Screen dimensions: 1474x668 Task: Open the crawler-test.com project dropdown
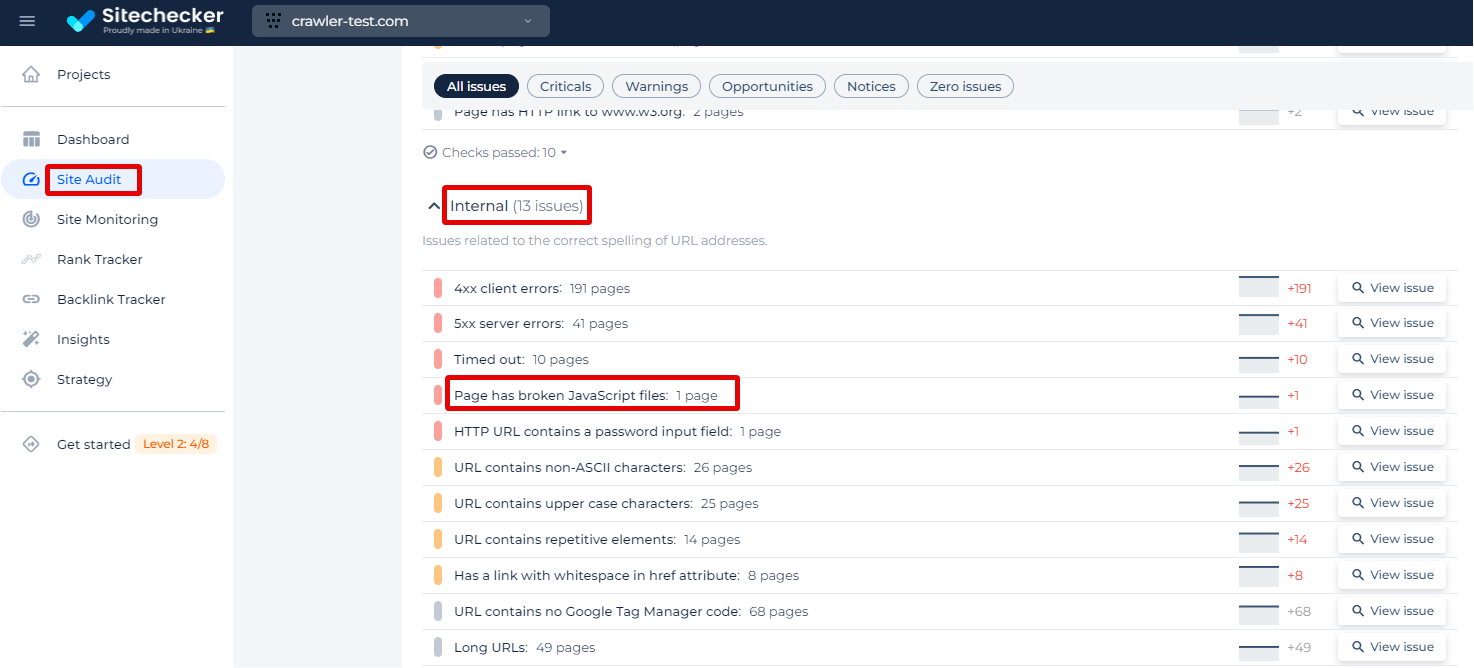tap(401, 21)
